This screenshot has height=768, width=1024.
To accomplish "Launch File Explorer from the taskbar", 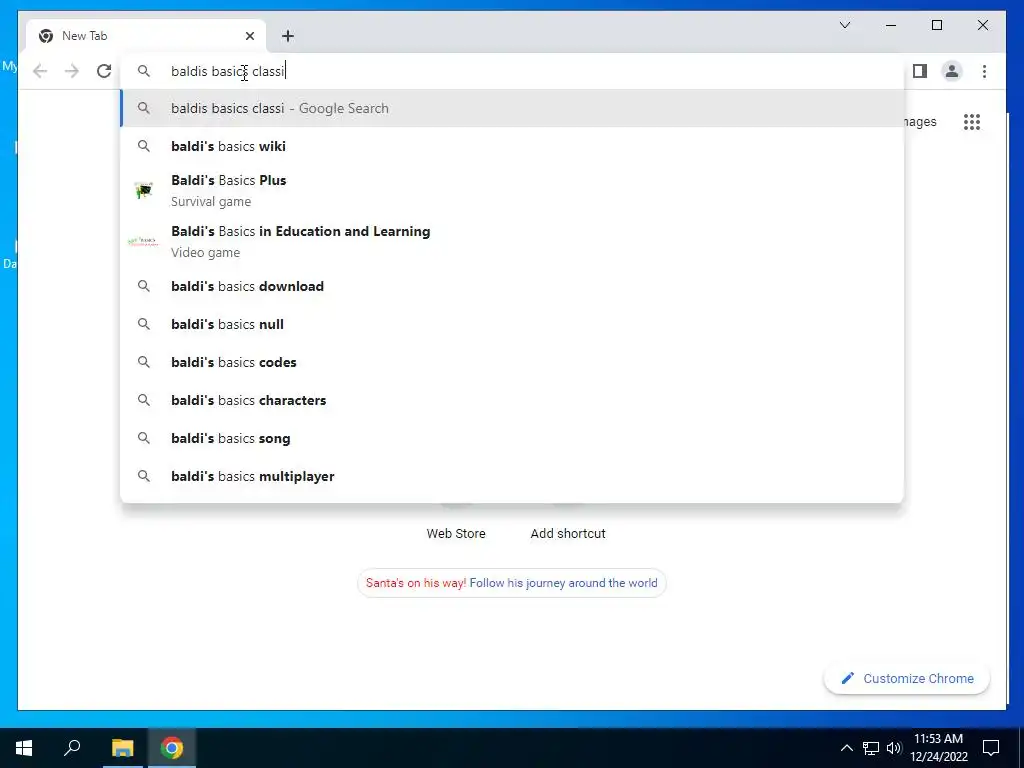I will point(122,748).
